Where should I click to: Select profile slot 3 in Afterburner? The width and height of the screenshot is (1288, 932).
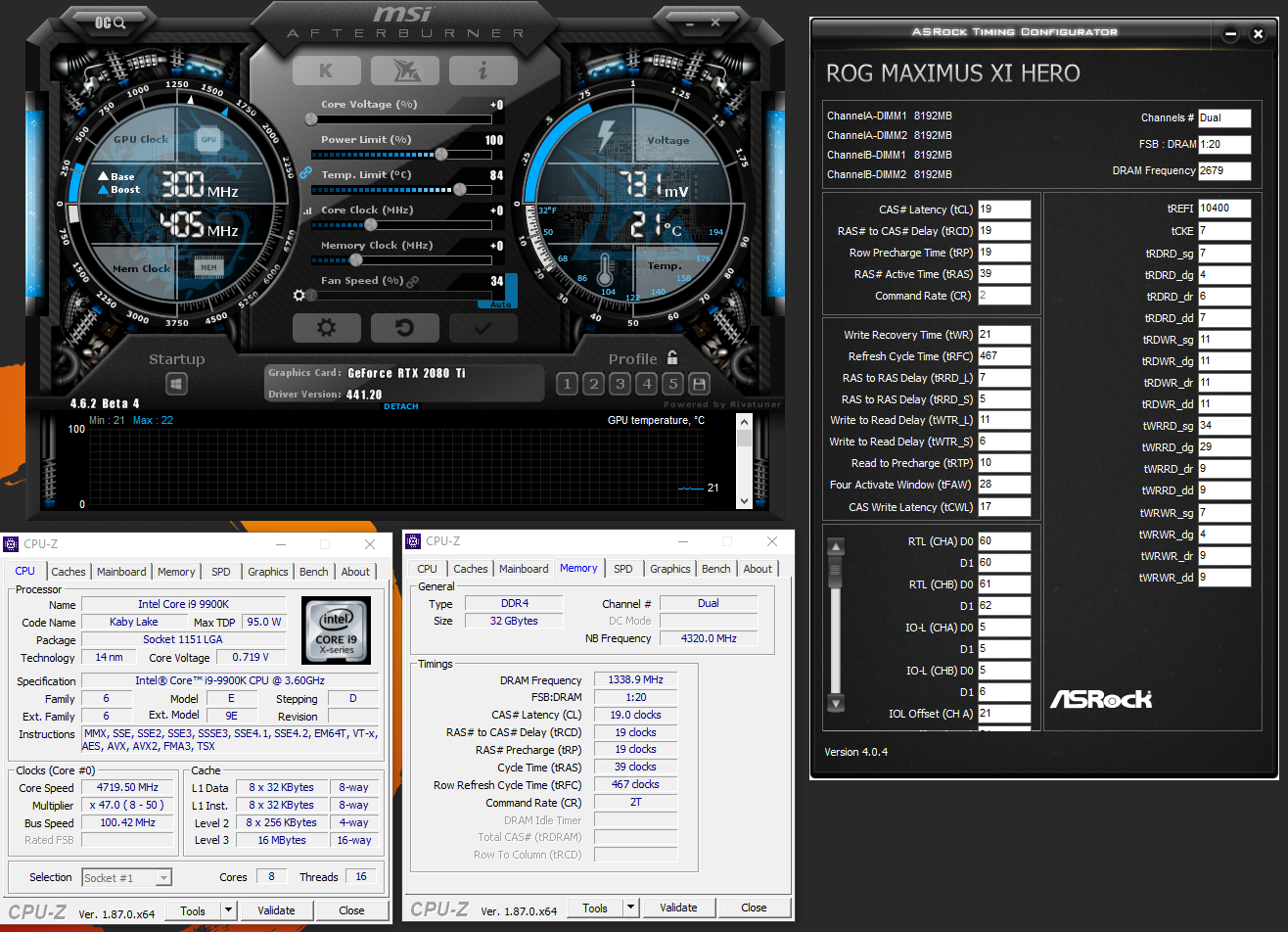click(x=620, y=384)
